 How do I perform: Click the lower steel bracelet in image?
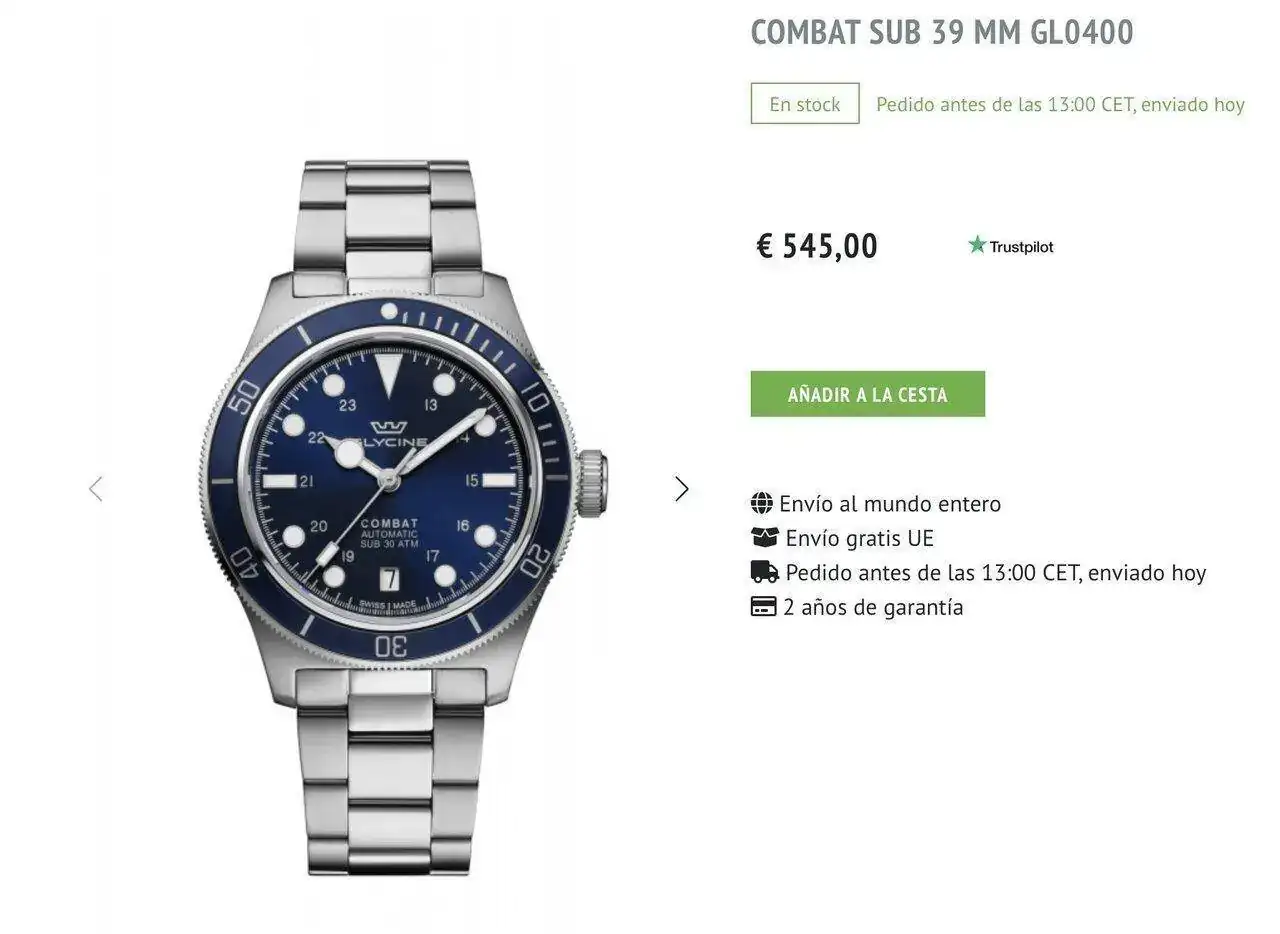[x=390, y=770]
